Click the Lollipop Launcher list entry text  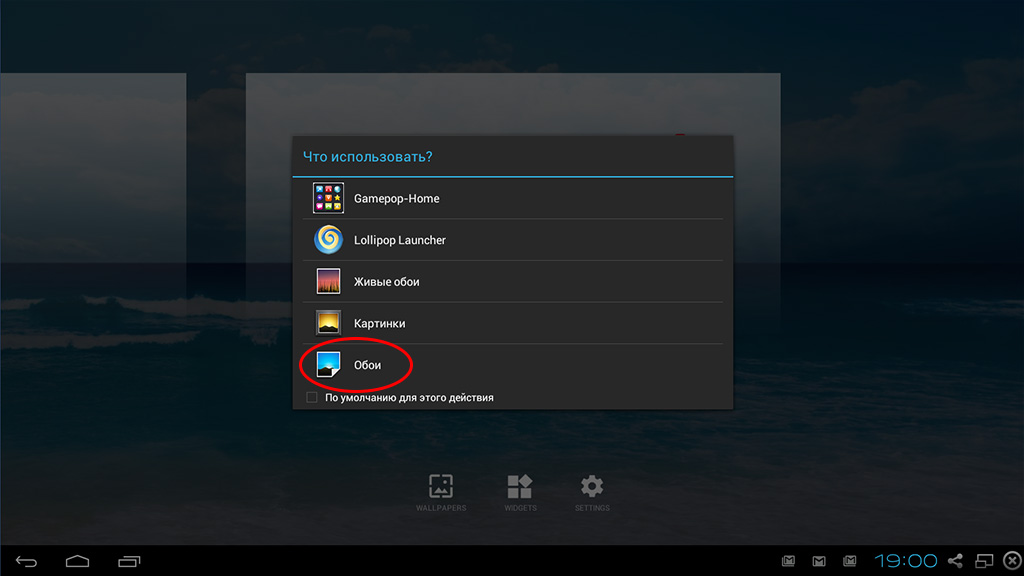coord(400,240)
